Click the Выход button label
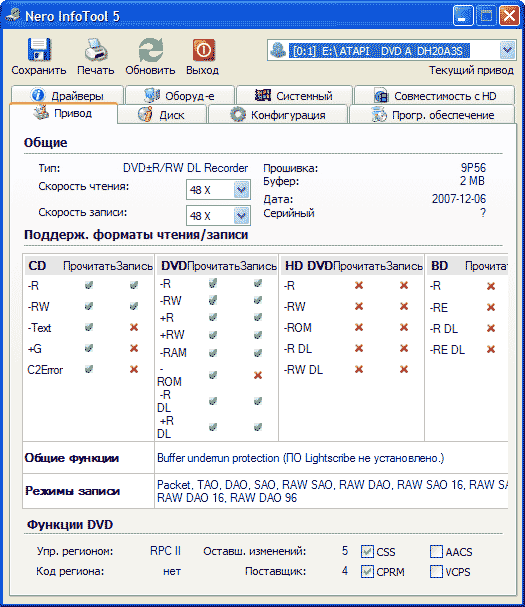 pyautogui.click(x=202, y=70)
